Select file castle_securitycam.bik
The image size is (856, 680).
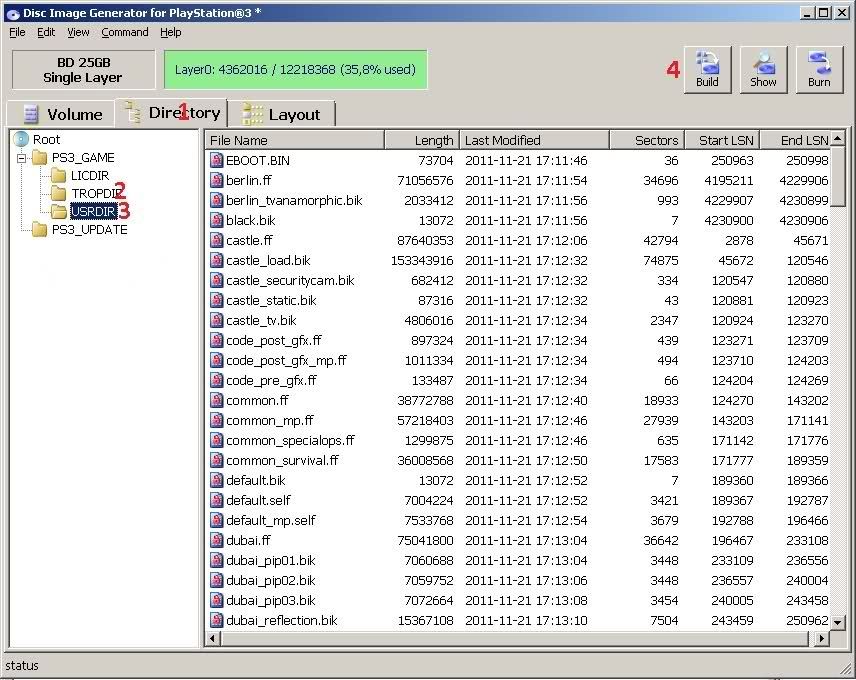tap(290, 281)
